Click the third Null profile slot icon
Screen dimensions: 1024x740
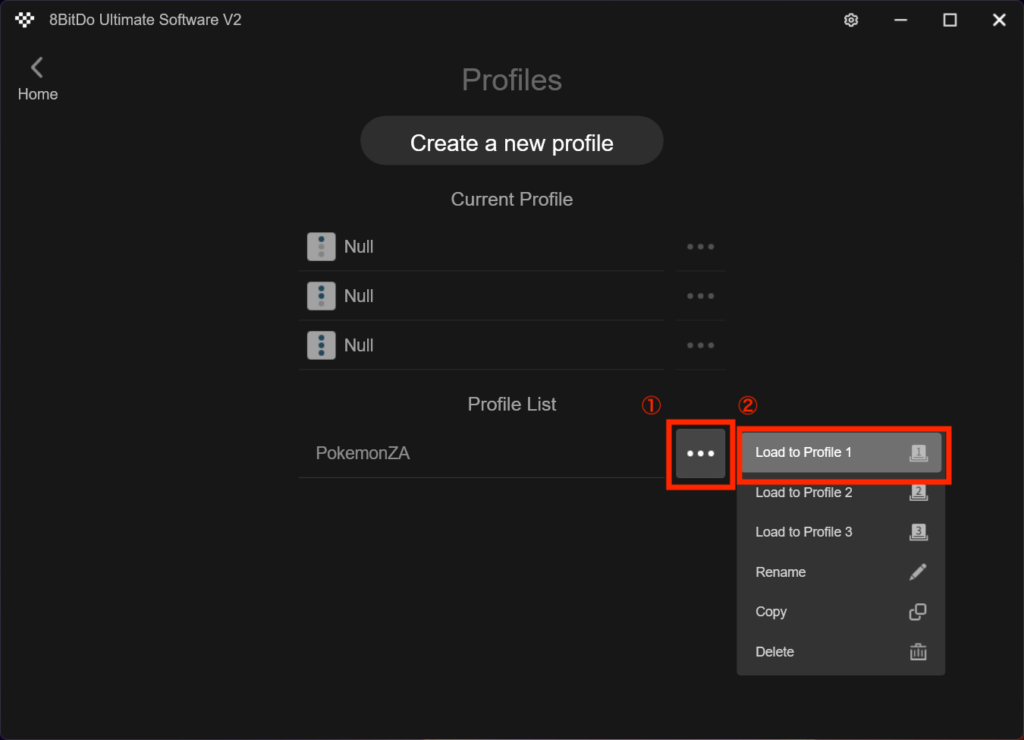[321, 345]
